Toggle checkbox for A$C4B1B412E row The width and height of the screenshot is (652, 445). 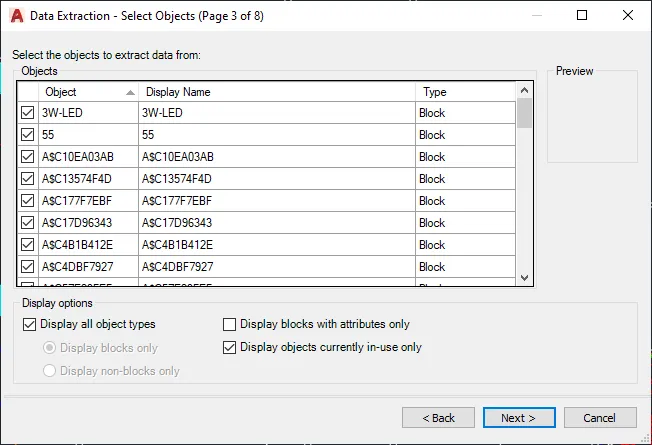coord(27,245)
